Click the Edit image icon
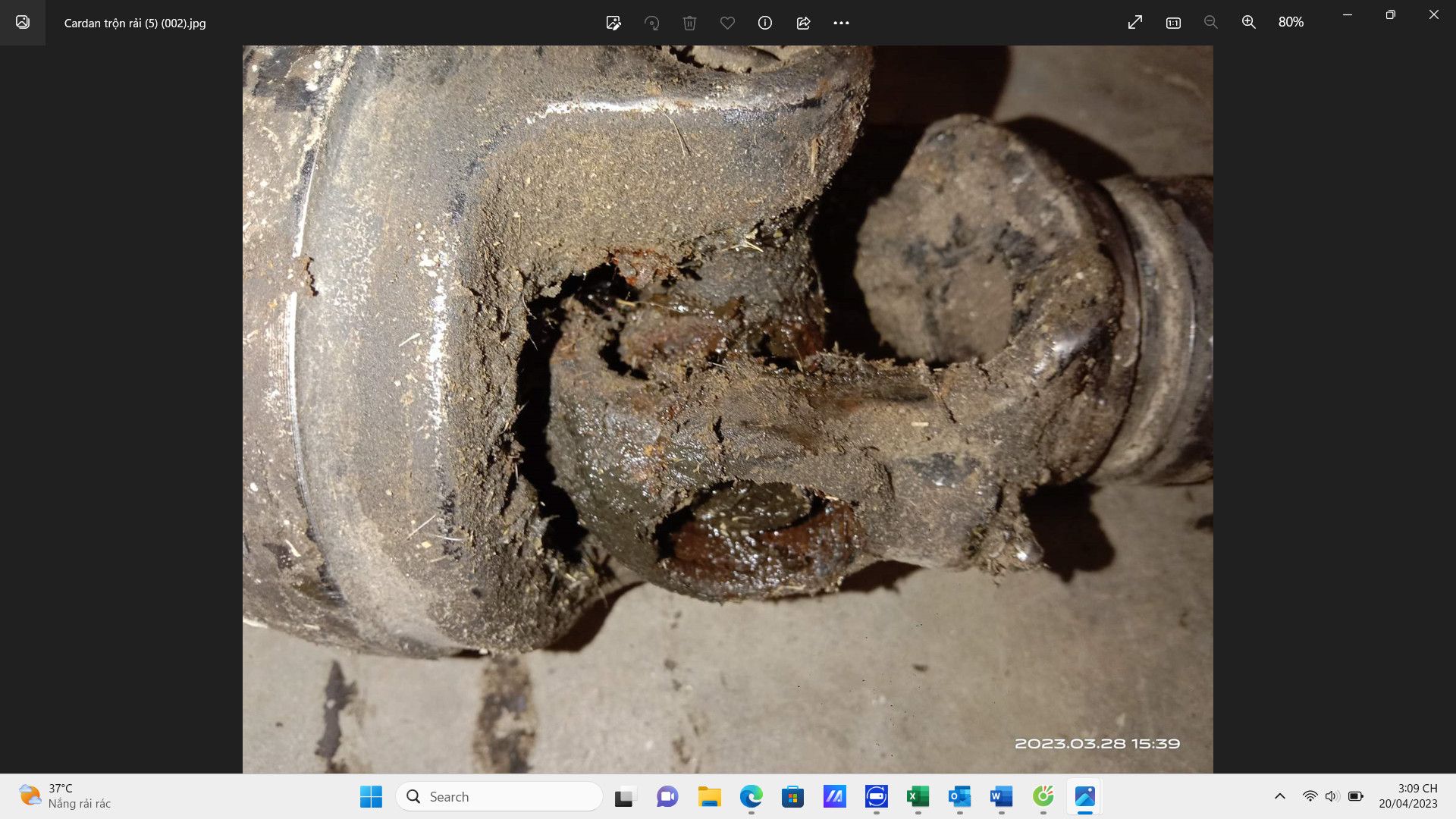Image resolution: width=1456 pixels, height=819 pixels. [613, 23]
